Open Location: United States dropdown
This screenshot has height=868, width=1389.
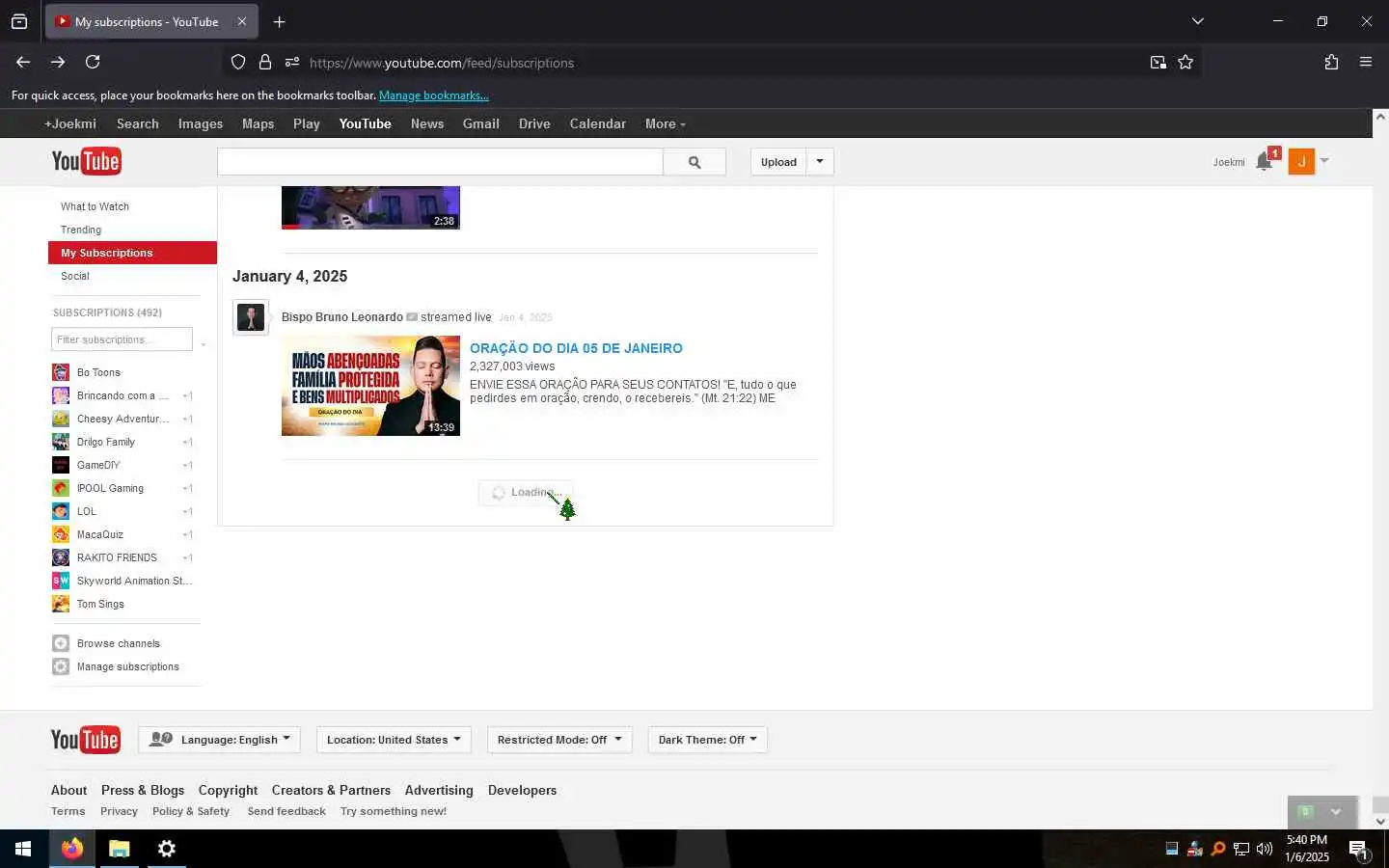pos(394,740)
